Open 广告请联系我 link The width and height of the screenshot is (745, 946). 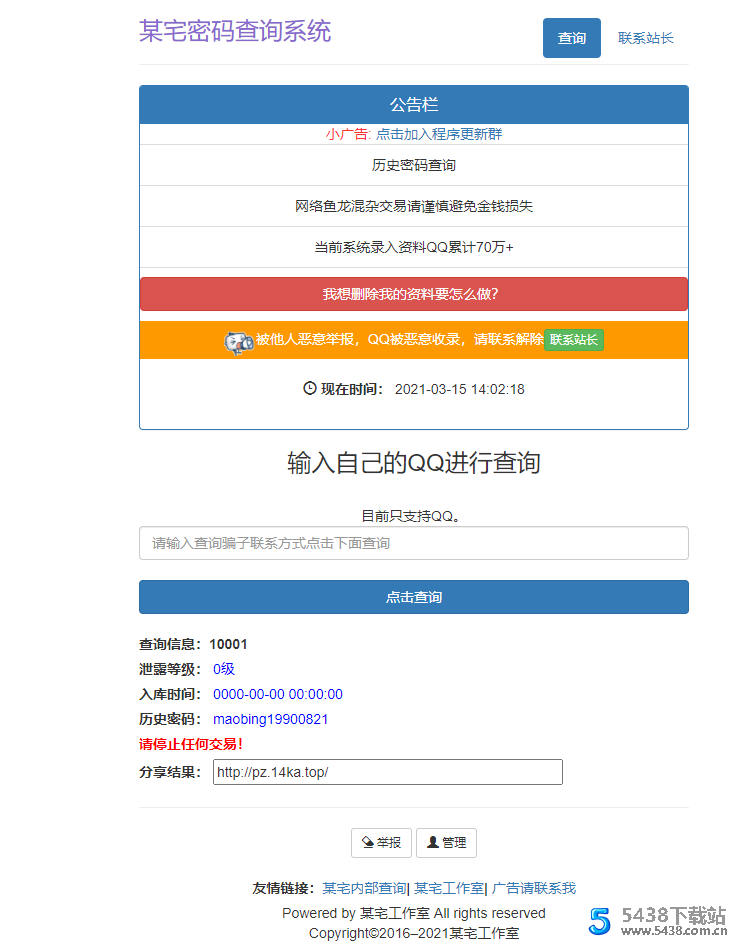tap(533, 888)
